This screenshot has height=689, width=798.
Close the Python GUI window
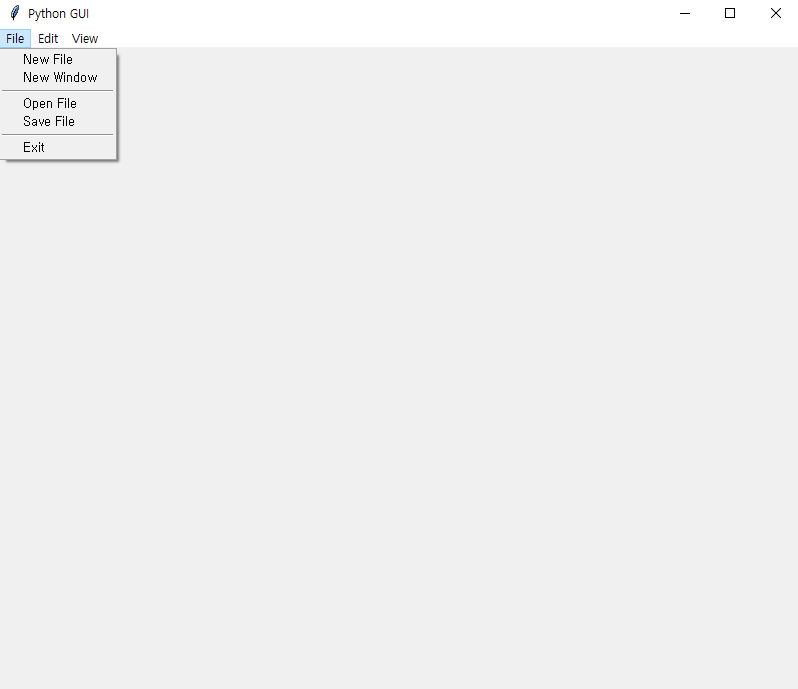pyautogui.click(x=776, y=13)
